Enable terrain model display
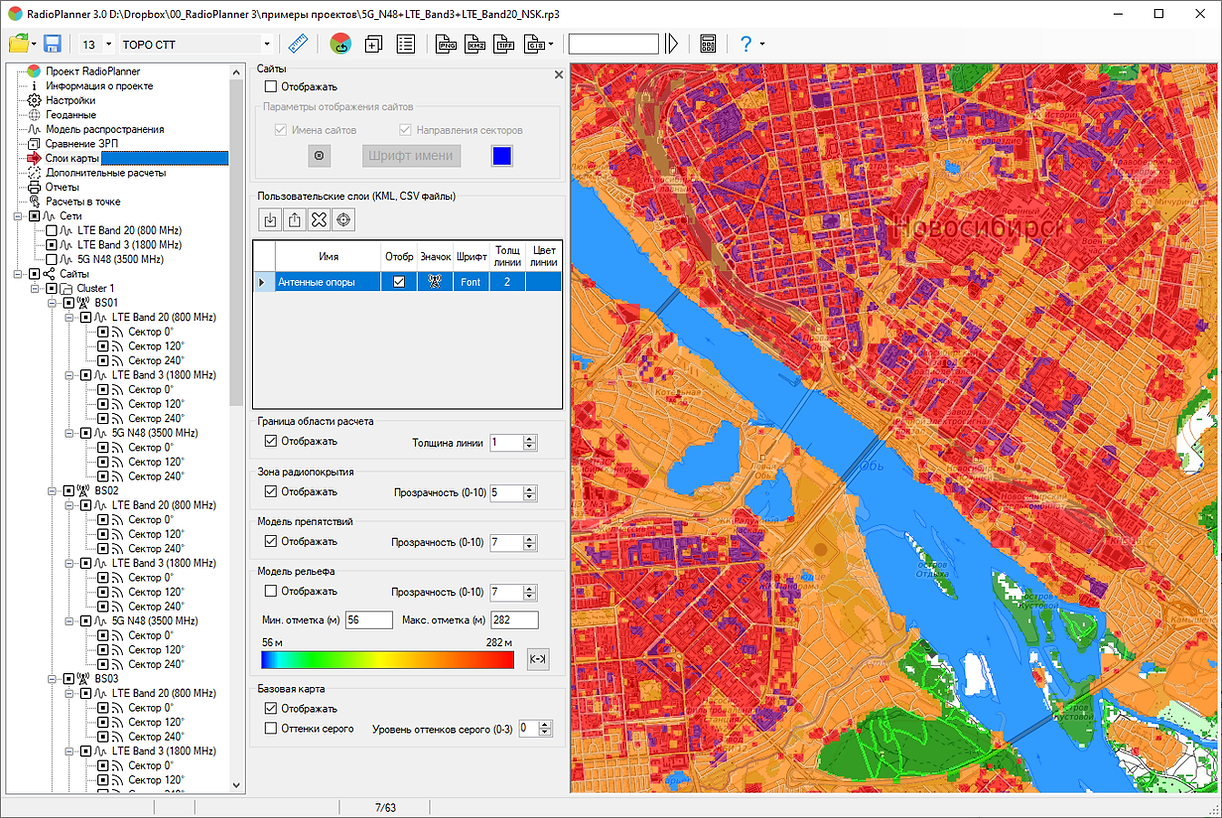 click(271, 591)
